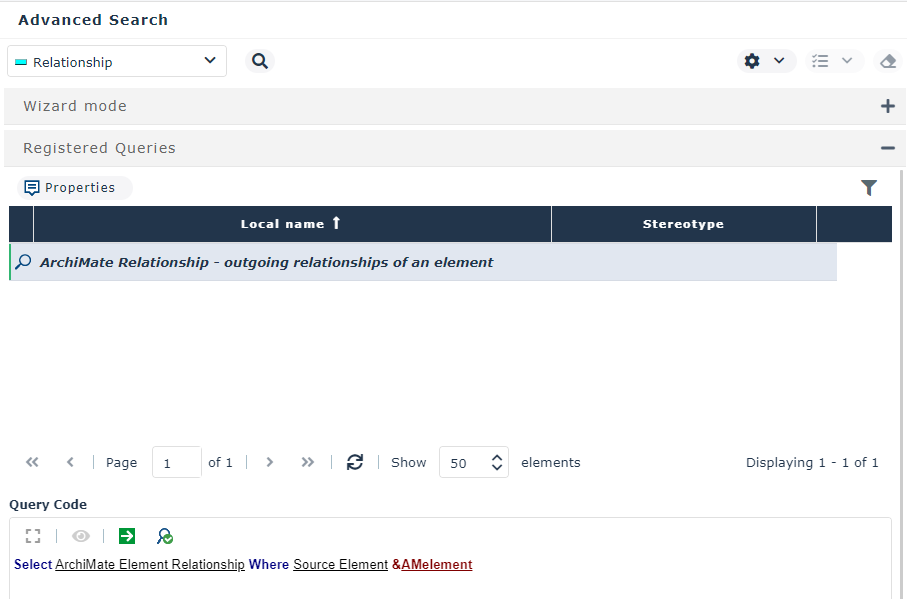Go to the first page
The height and width of the screenshot is (599, 907).
32,462
